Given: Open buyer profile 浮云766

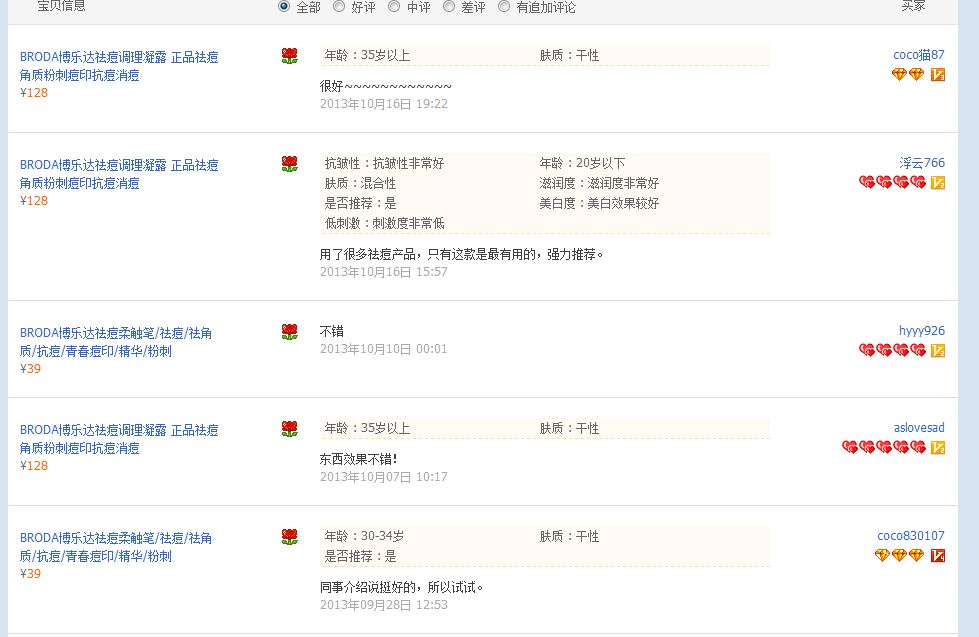Looking at the screenshot, I should tap(922, 163).
